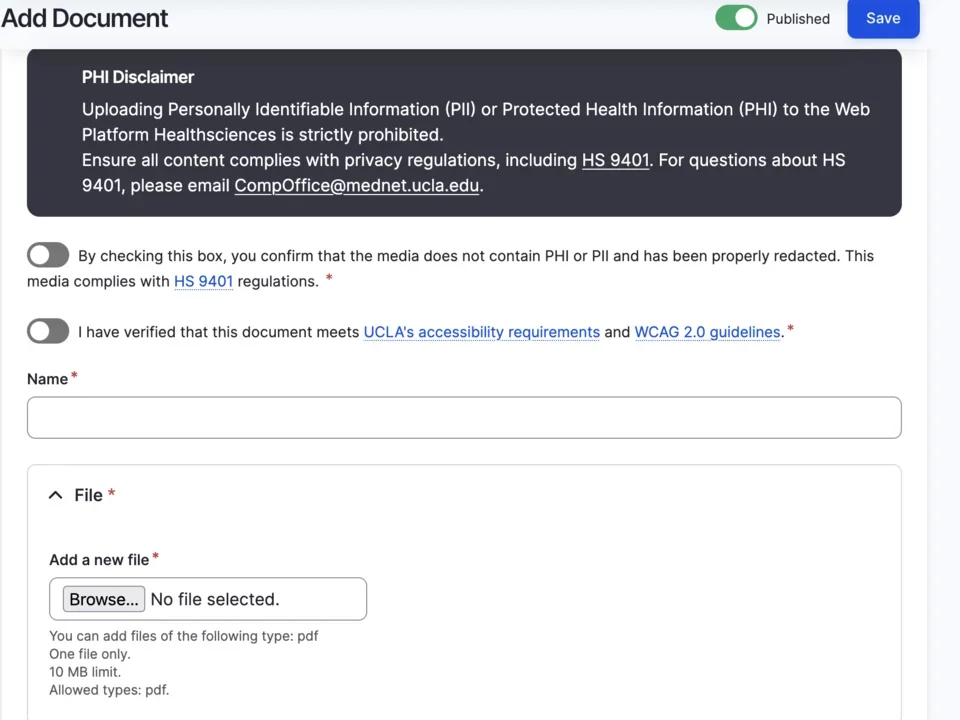Enable the PHI and PII confirmation toggle
Viewport: 960px width, 720px height.
tap(48, 255)
